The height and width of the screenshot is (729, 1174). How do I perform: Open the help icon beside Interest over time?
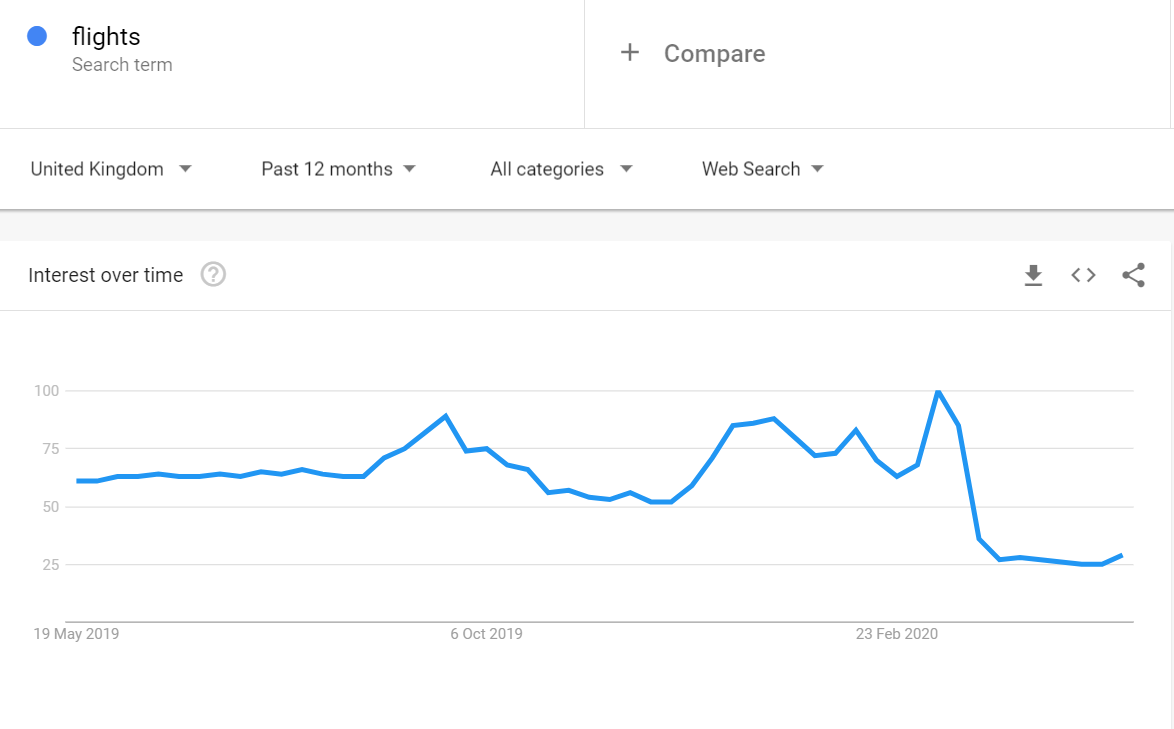tap(213, 275)
